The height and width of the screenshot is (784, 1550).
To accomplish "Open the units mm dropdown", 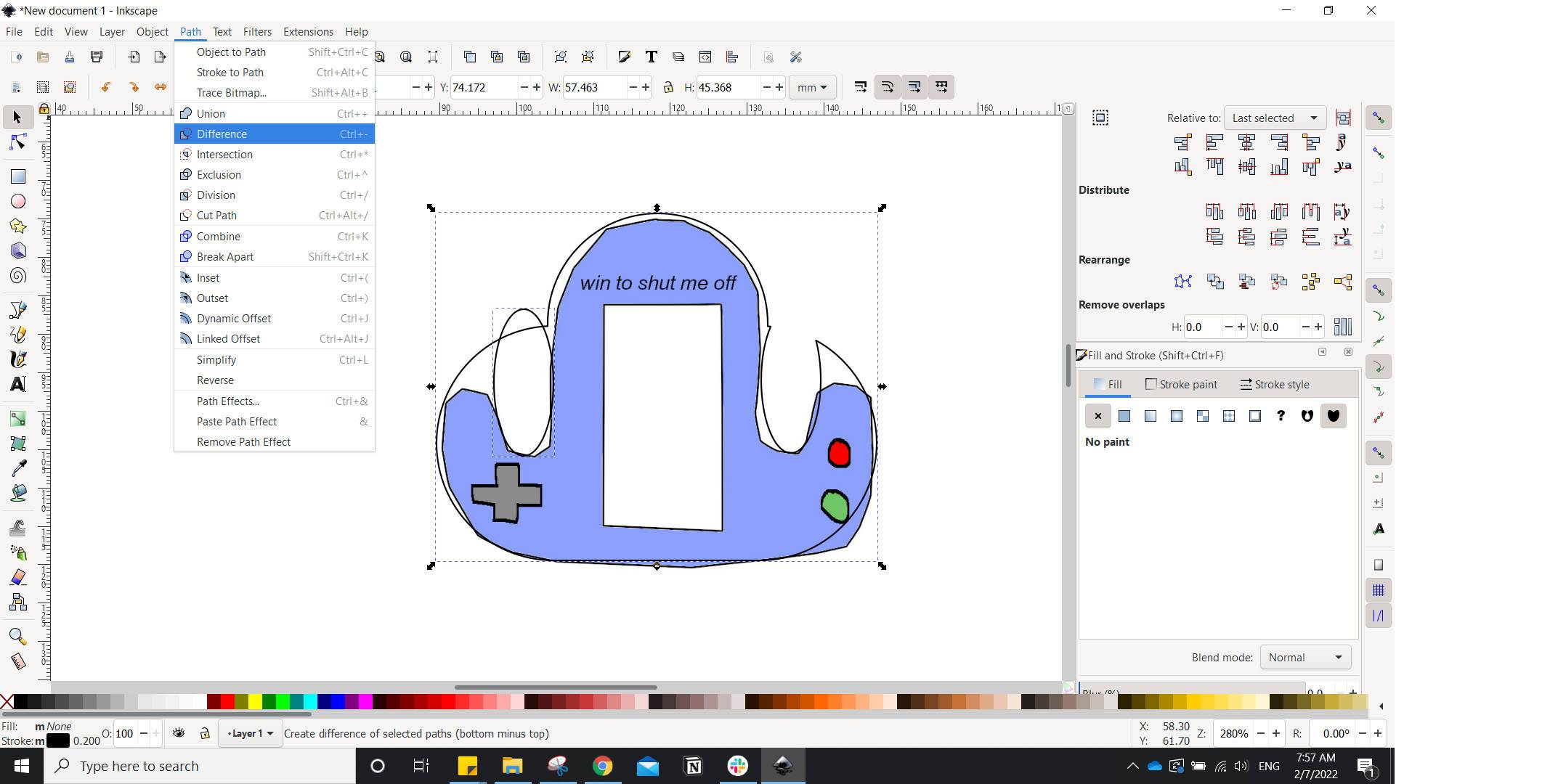I will pos(811,87).
